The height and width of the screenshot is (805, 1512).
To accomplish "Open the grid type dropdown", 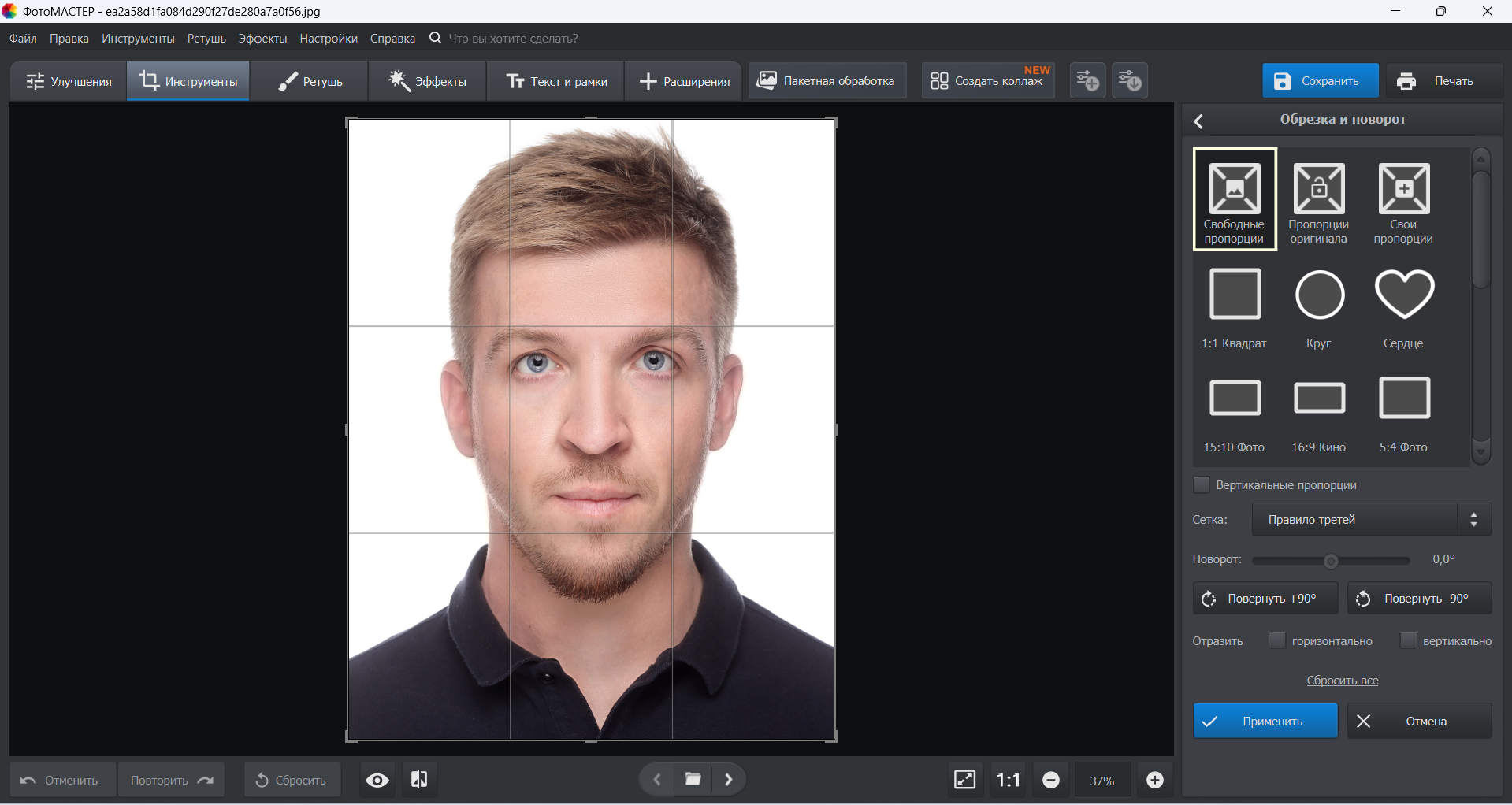I will tap(1371, 520).
